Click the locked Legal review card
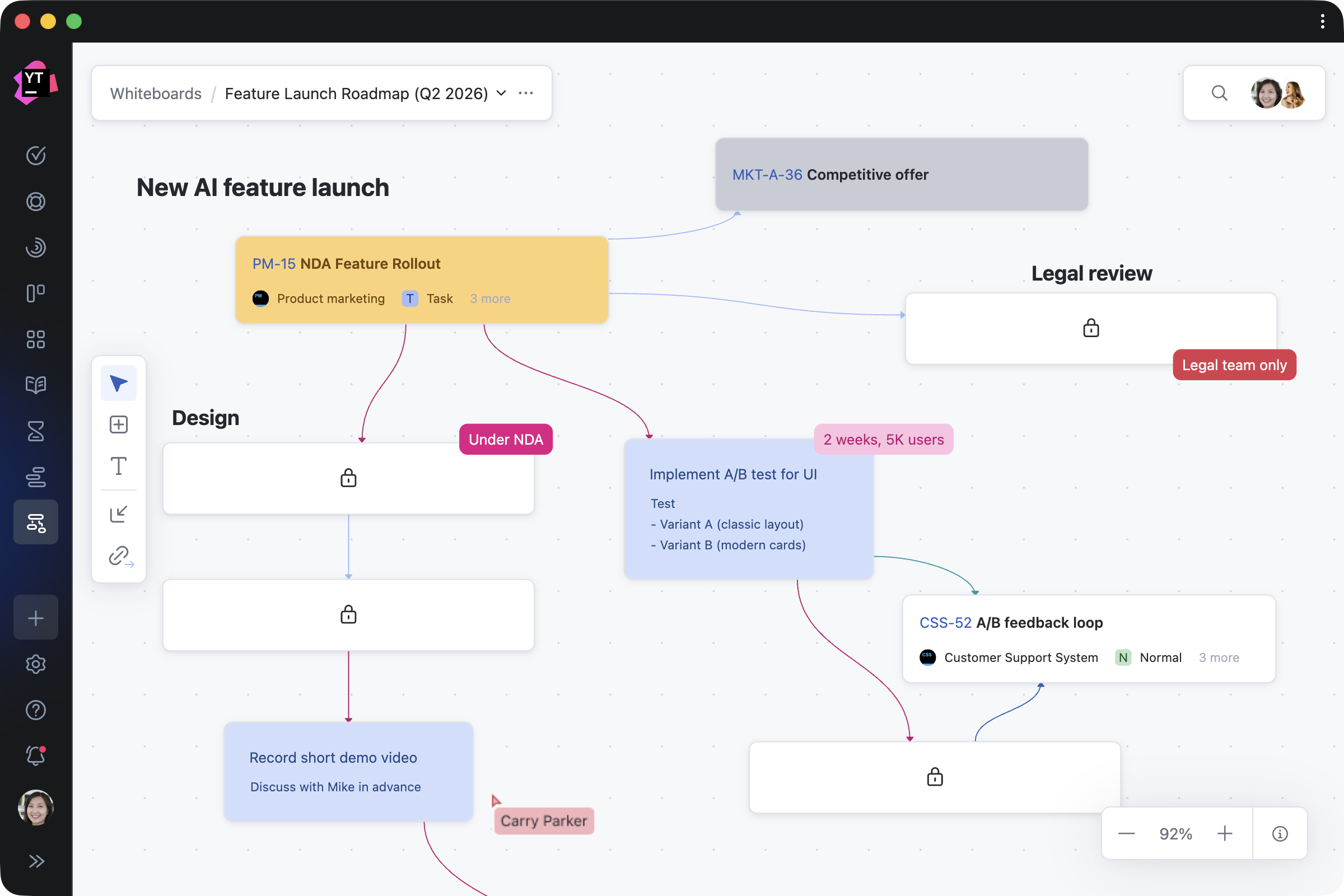 [1090, 328]
